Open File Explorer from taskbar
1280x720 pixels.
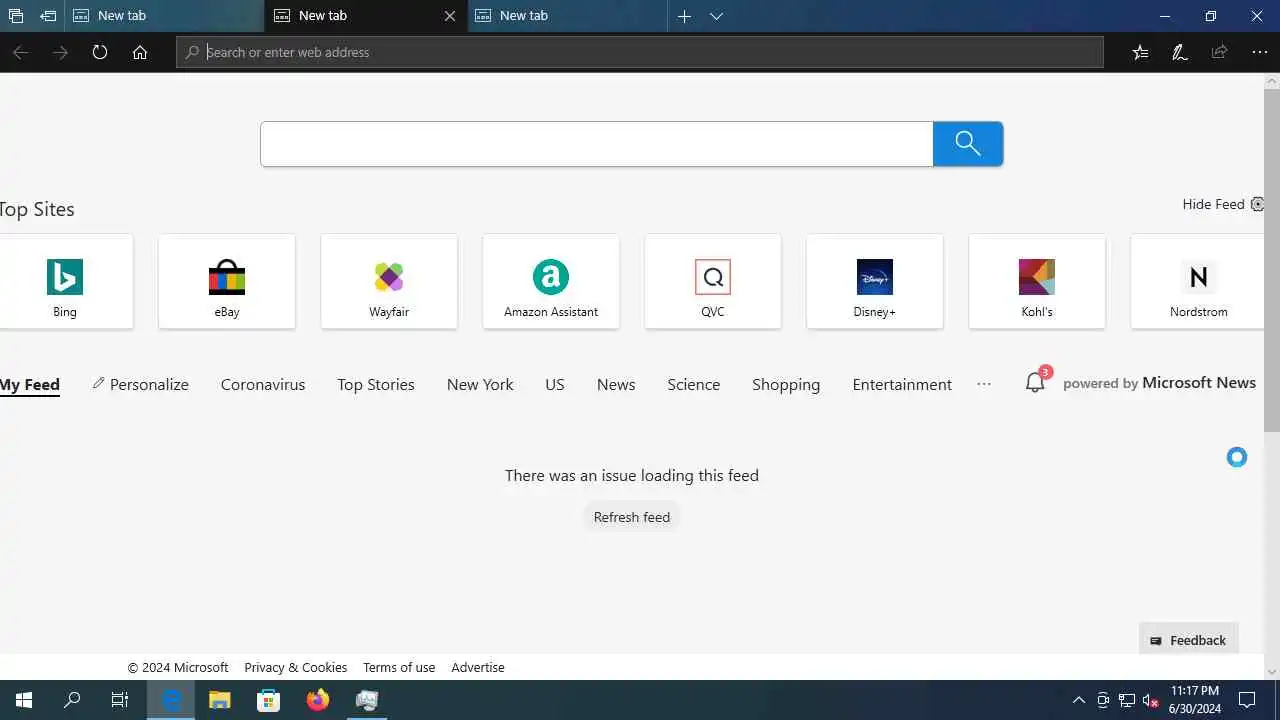point(220,700)
